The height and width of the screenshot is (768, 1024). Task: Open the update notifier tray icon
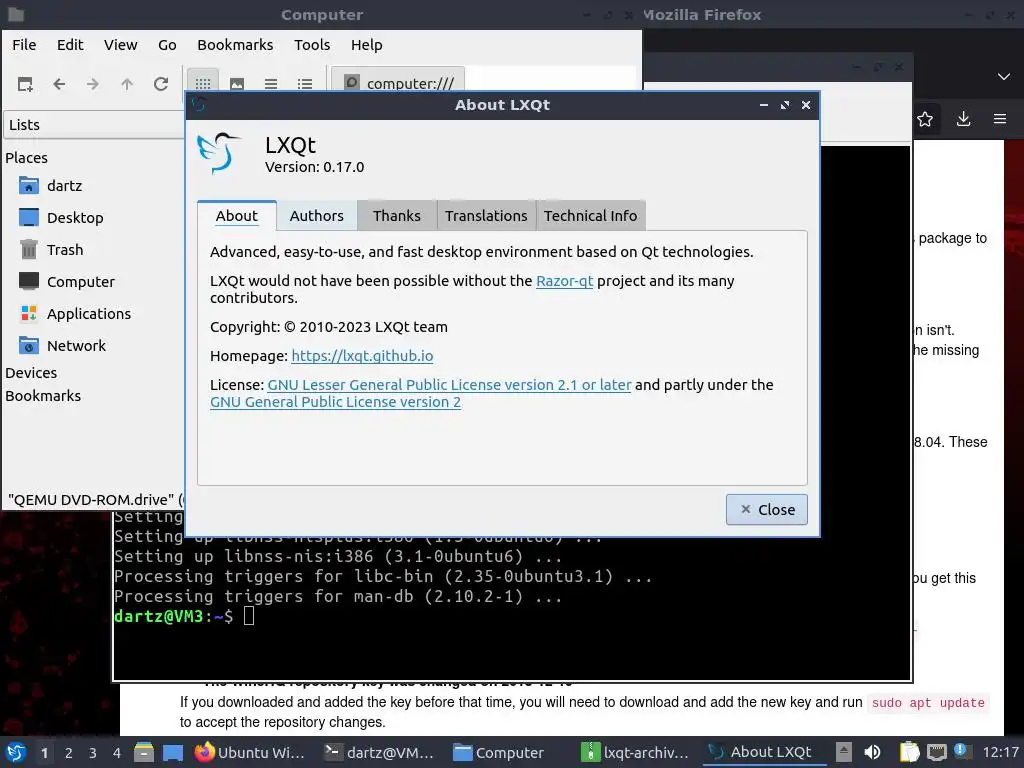961,752
